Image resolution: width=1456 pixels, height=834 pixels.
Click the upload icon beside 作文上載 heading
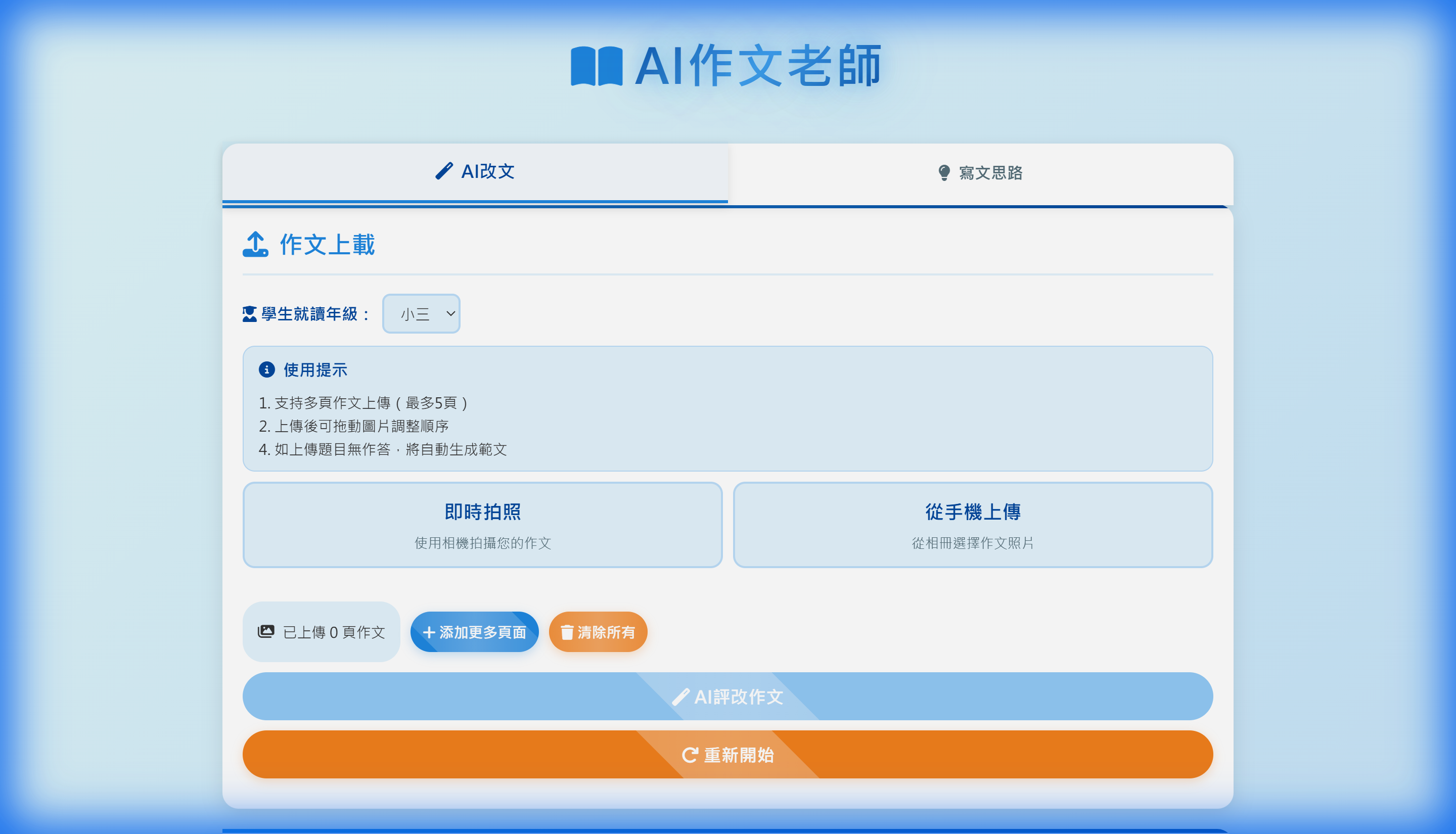pyautogui.click(x=255, y=246)
